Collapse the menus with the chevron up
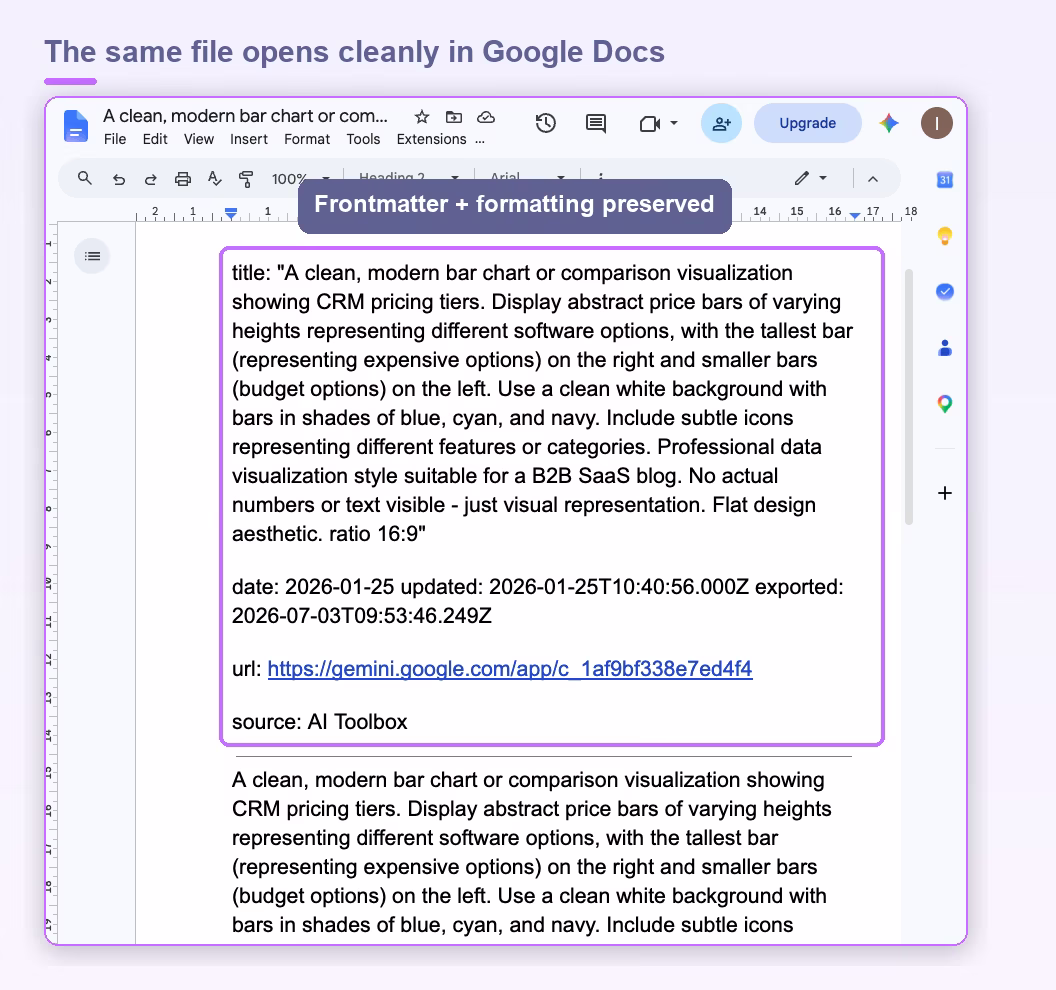Image resolution: width=1056 pixels, height=990 pixels. (x=873, y=179)
